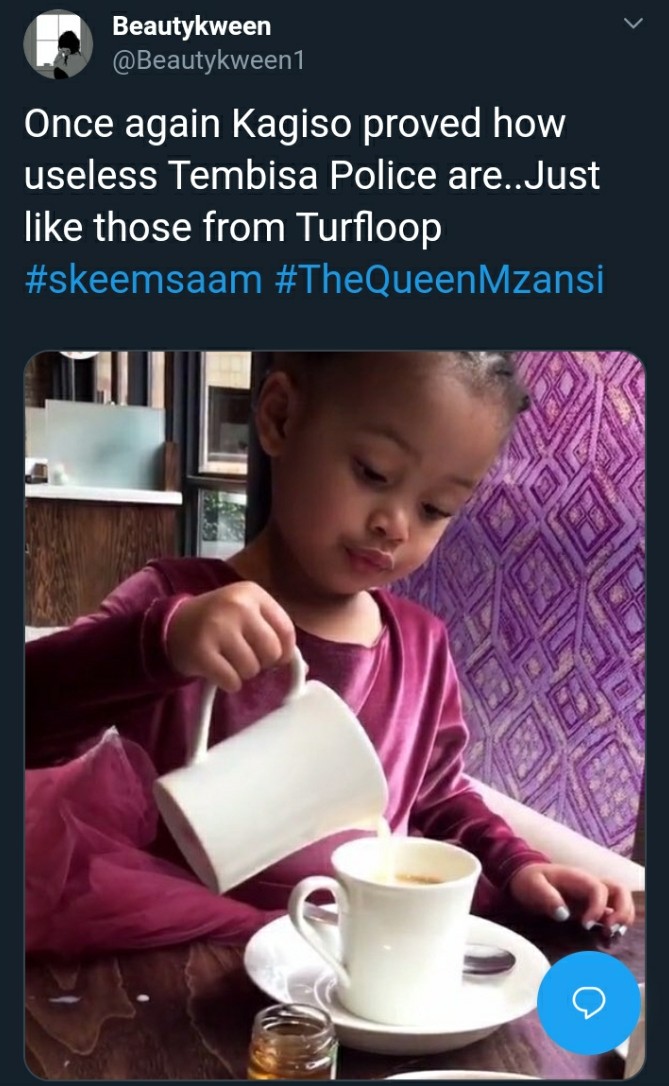The height and width of the screenshot is (1086, 669).
Task: Click the tweet text mentioning Tembisa Police
Action: tap(312, 176)
